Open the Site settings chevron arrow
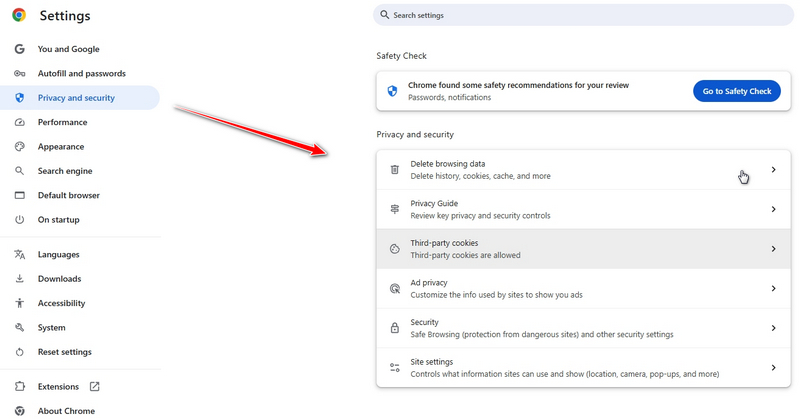The width and height of the screenshot is (800, 419). click(x=773, y=368)
